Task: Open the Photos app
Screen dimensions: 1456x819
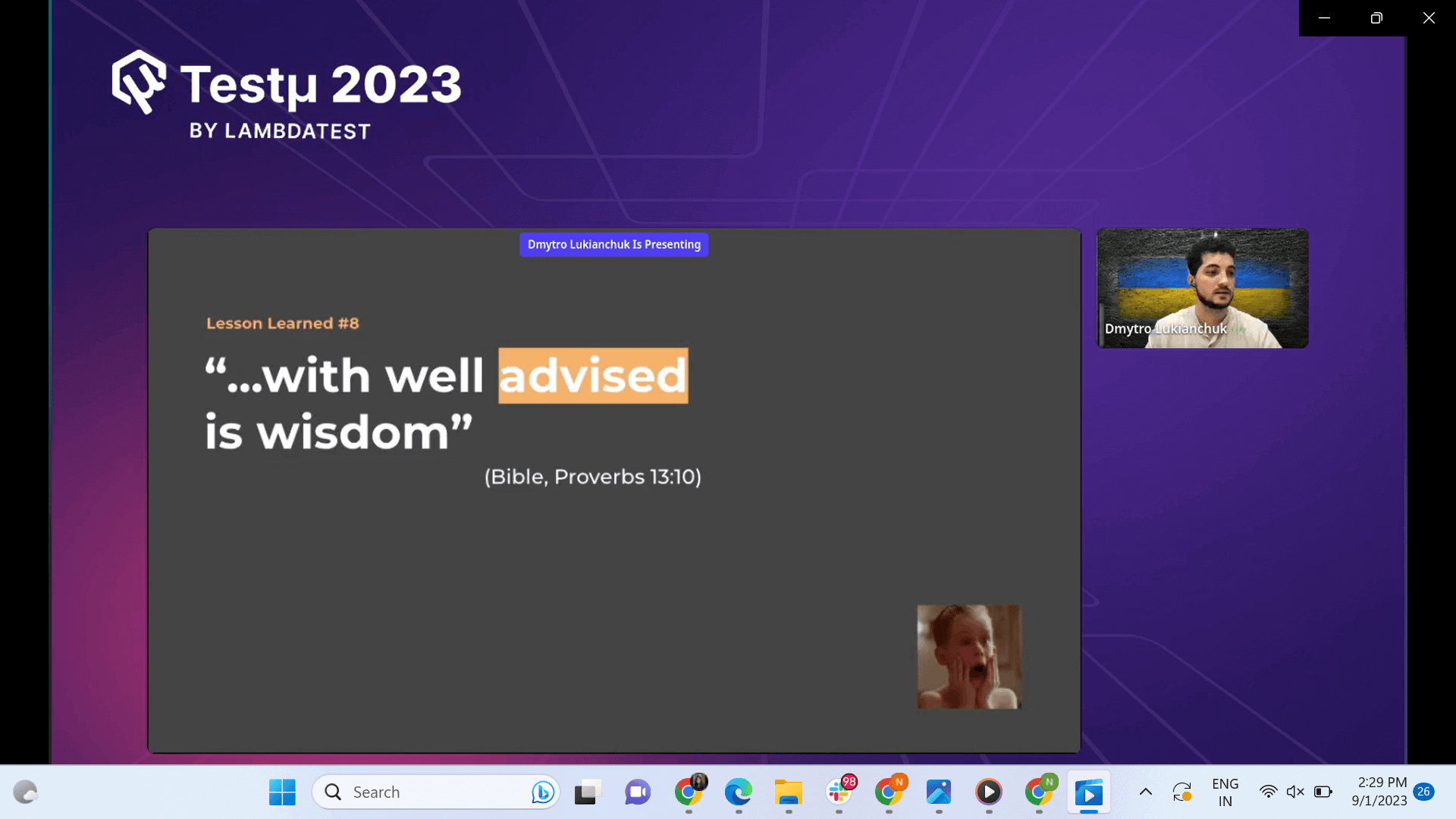Action: (939, 792)
